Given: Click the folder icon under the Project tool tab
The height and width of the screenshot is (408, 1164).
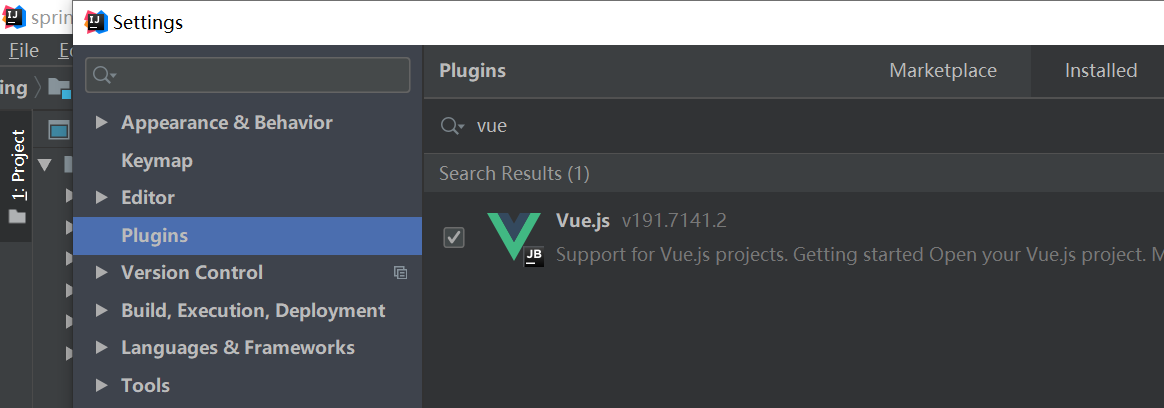Looking at the screenshot, I should pos(17,216).
